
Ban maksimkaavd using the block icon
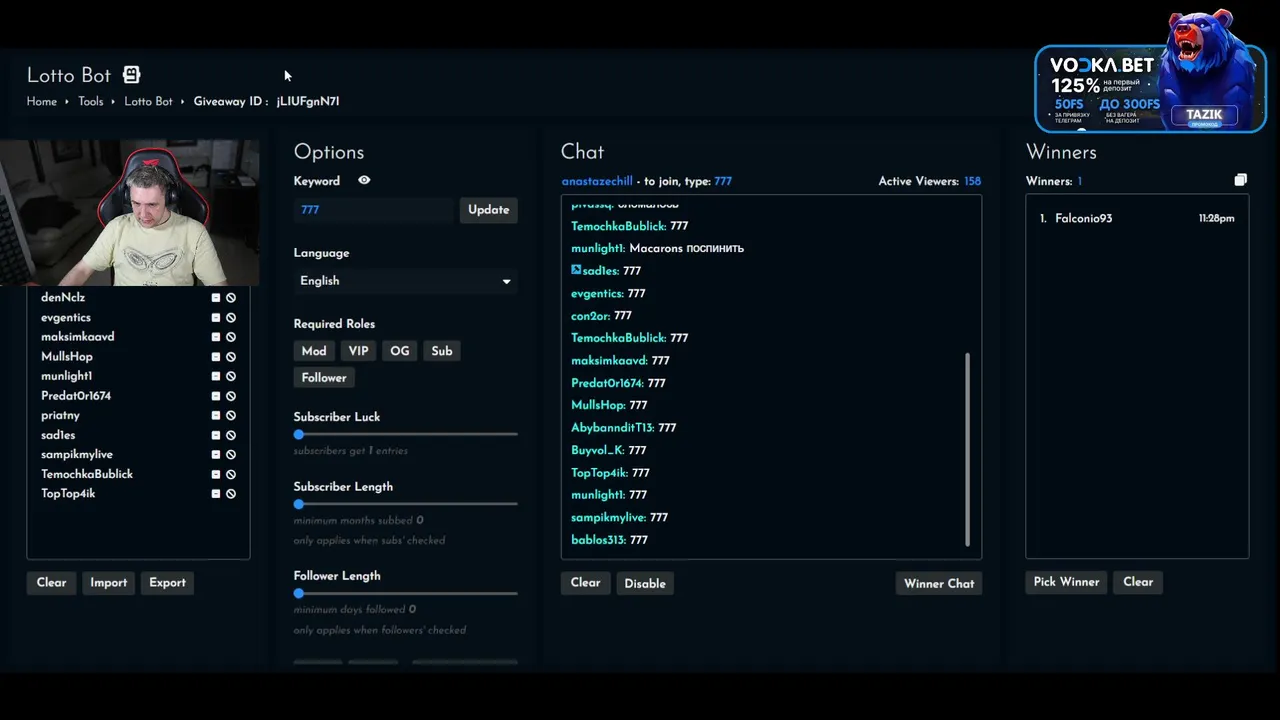pos(231,337)
